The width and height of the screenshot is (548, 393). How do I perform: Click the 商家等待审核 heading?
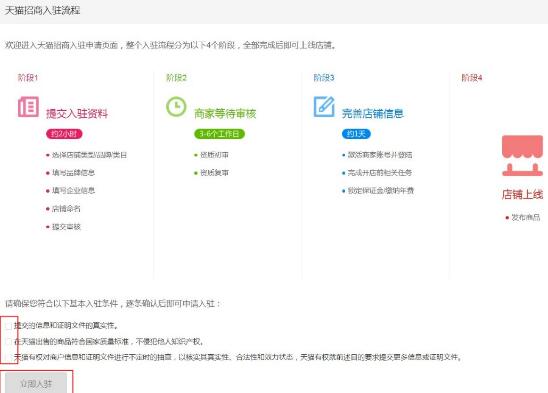click(225, 114)
